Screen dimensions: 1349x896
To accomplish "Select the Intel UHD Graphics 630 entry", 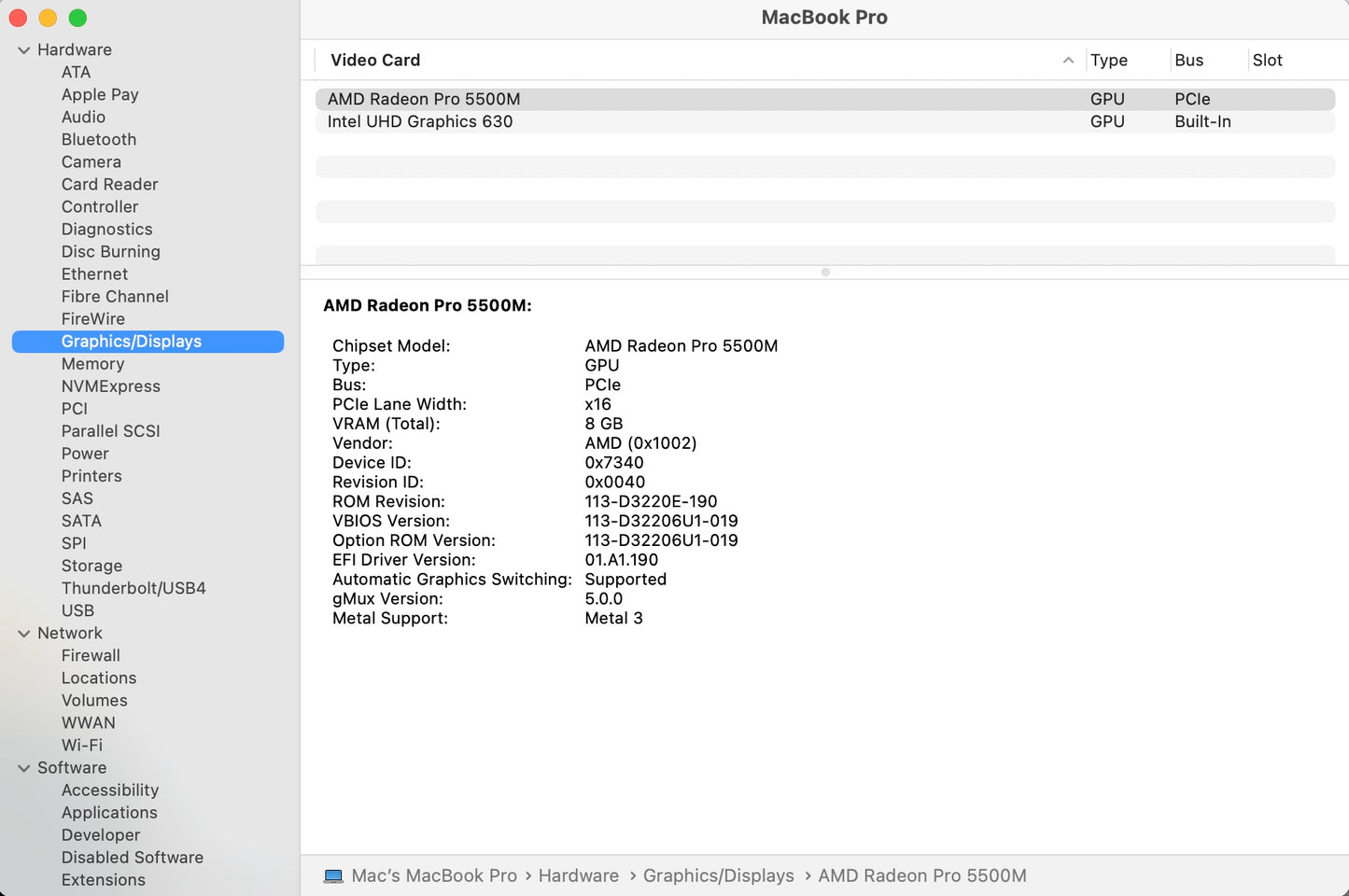I will click(420, 121).
